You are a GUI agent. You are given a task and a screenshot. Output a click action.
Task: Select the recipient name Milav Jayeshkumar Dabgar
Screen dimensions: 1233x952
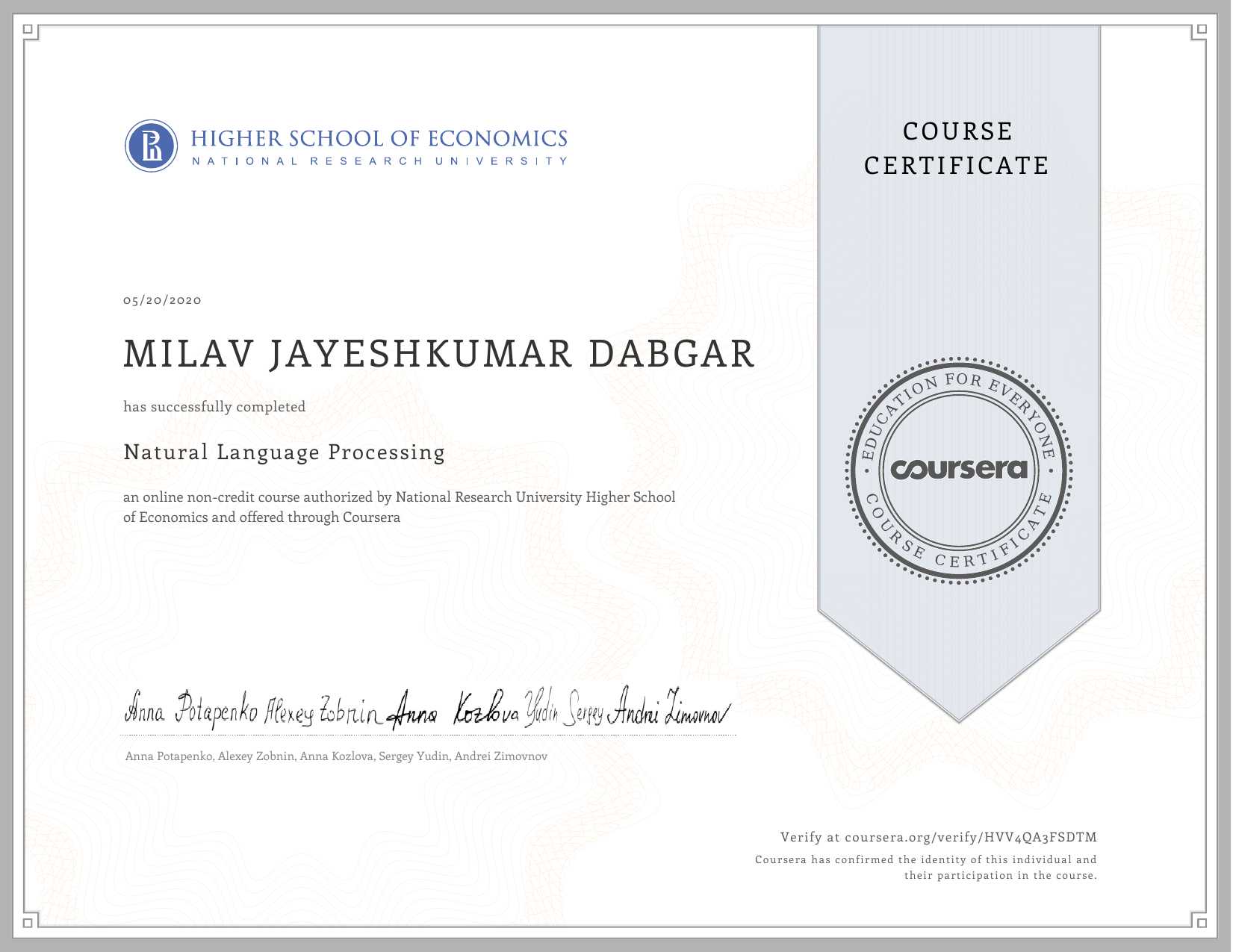point(439,354)
